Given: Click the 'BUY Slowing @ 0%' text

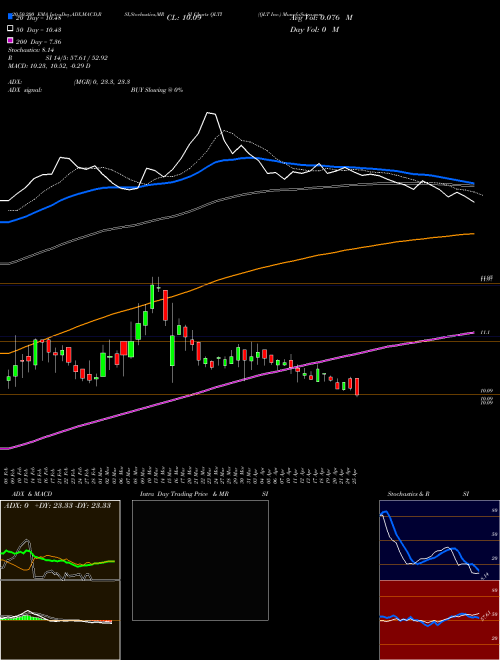Looking at the screenshot, I should point(157,90).
